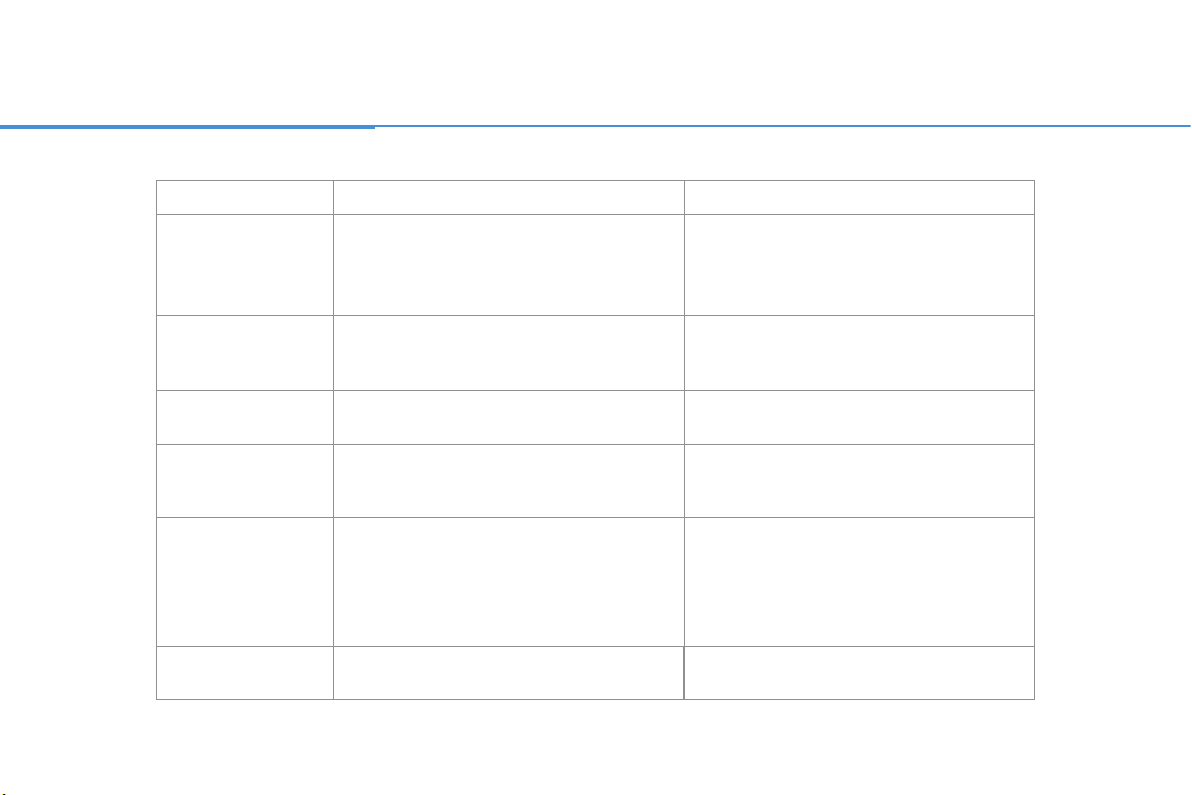Select fourth row's first column cell
The width and height of the screenshot is (1192, 795).
coord(245,417)
